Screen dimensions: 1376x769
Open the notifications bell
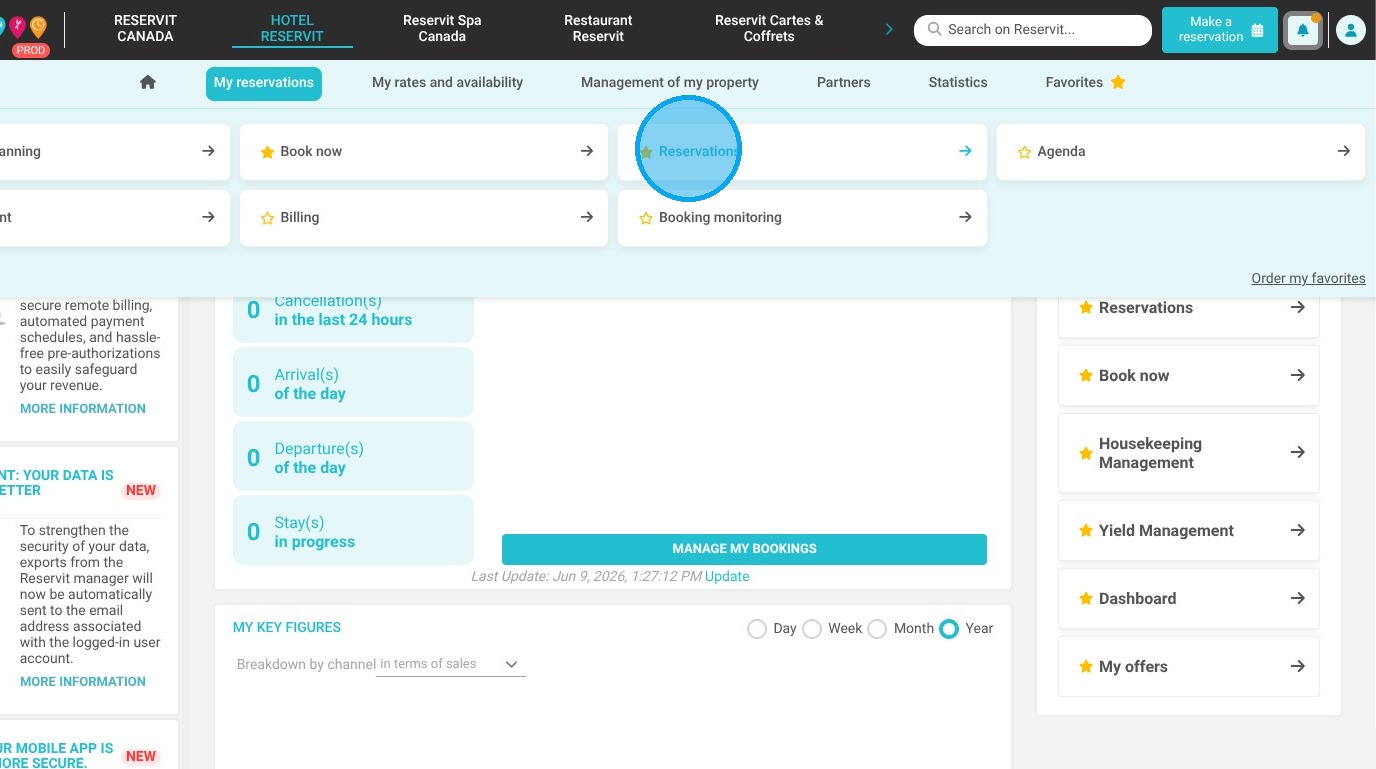tap(1302, 30)
